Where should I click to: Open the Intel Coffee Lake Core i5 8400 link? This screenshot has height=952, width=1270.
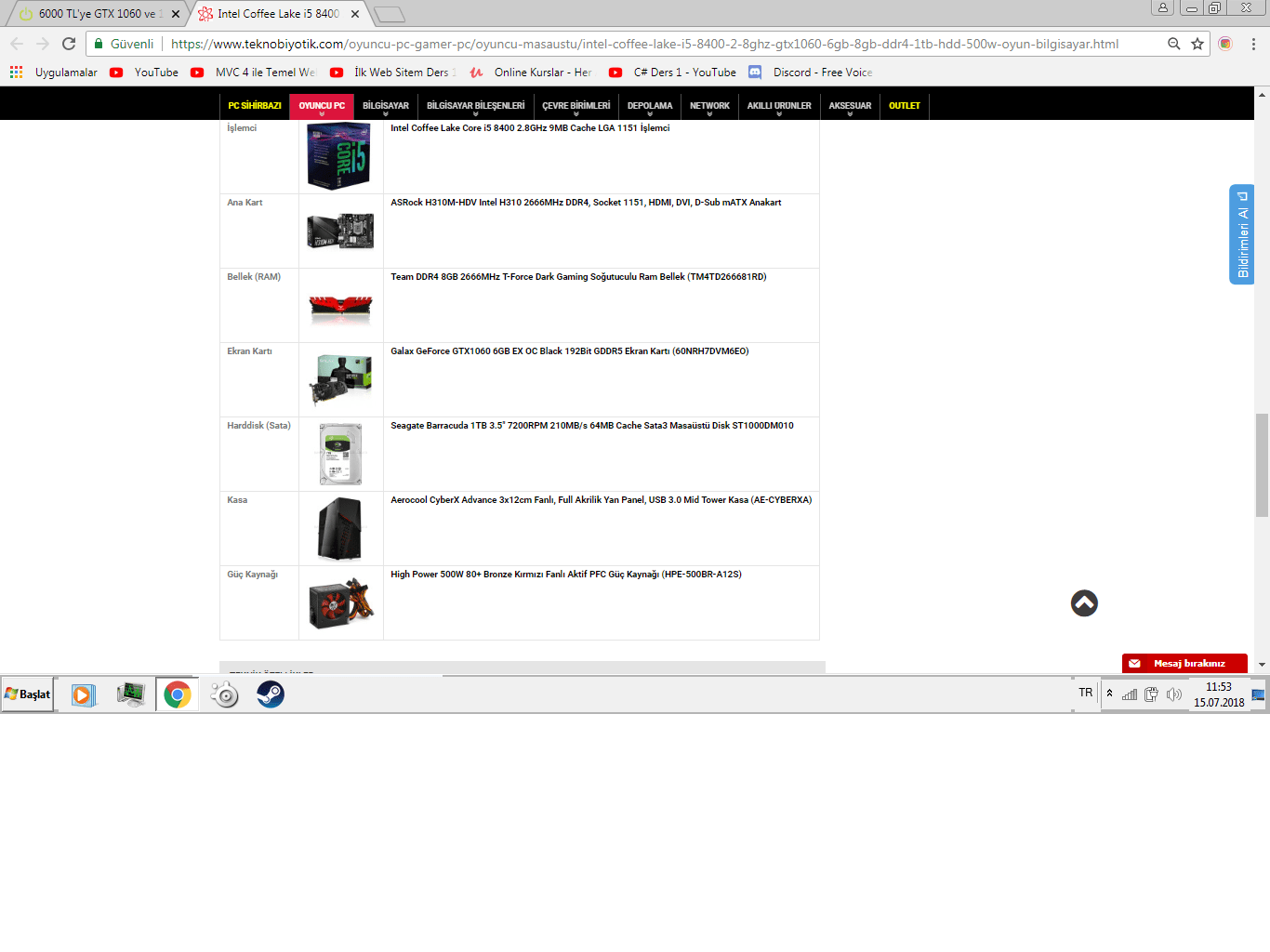coord(530,128)
